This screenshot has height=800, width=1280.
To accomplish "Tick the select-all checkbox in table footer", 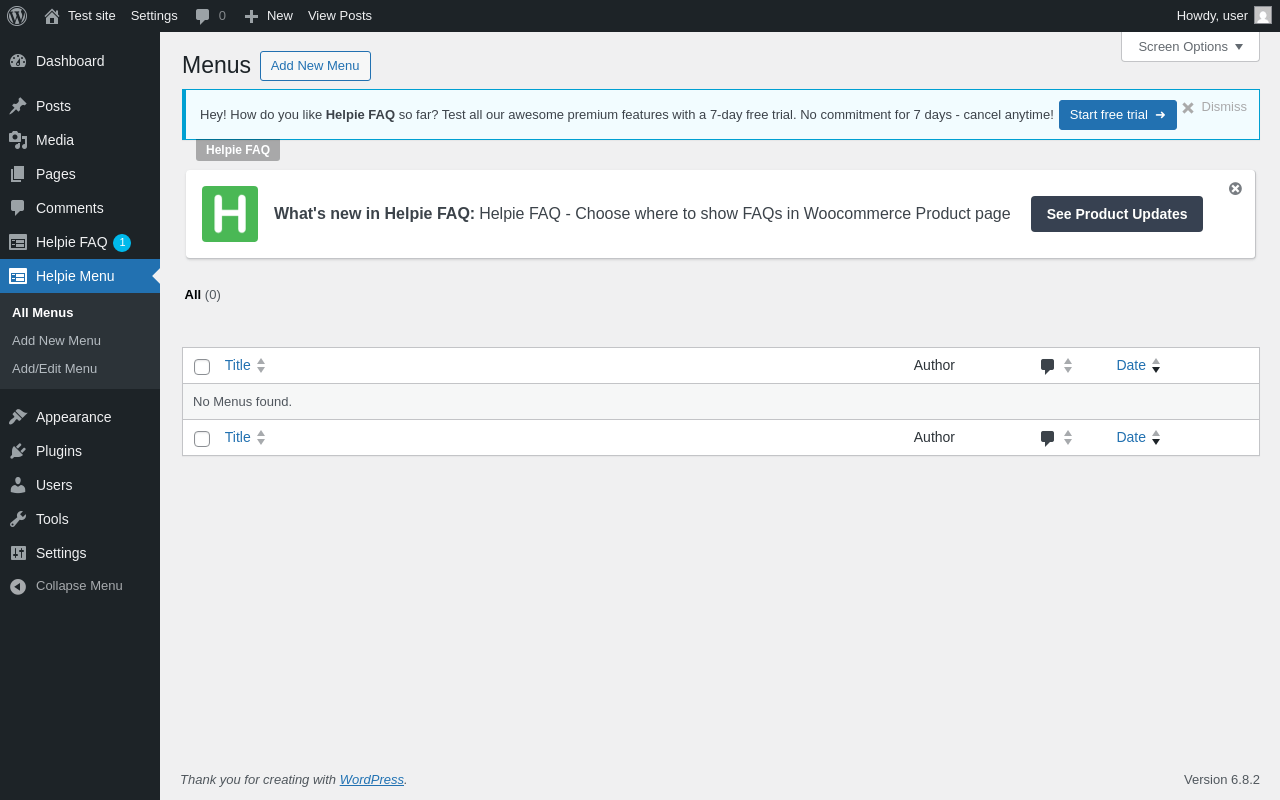I will [202, 439].
